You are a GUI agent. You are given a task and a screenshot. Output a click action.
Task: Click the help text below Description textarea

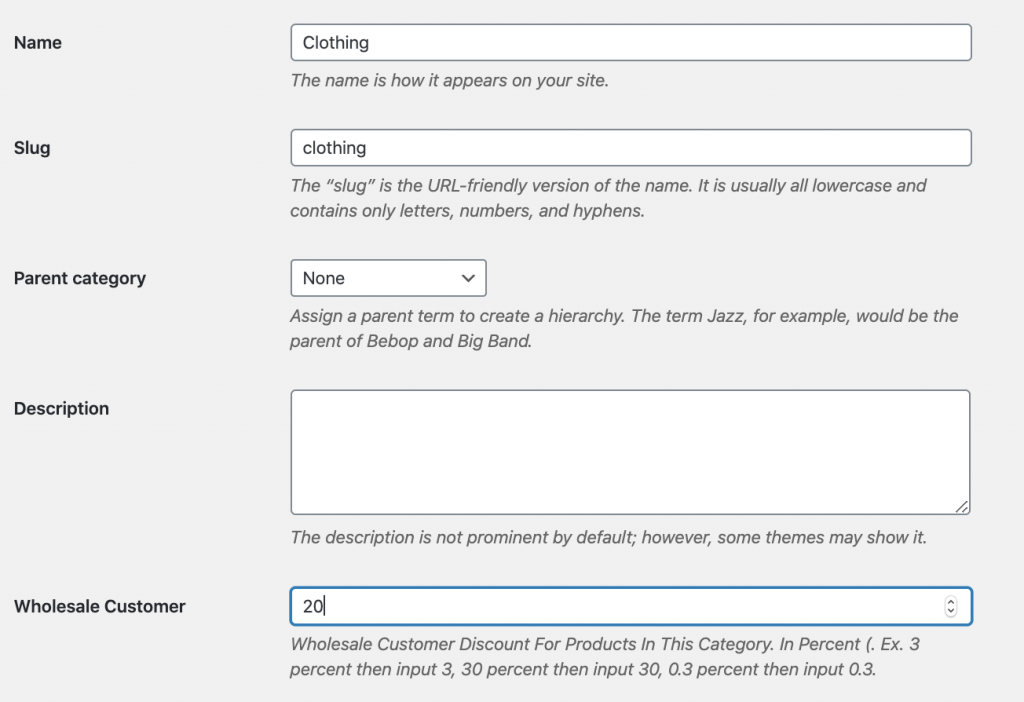[608, 537]
